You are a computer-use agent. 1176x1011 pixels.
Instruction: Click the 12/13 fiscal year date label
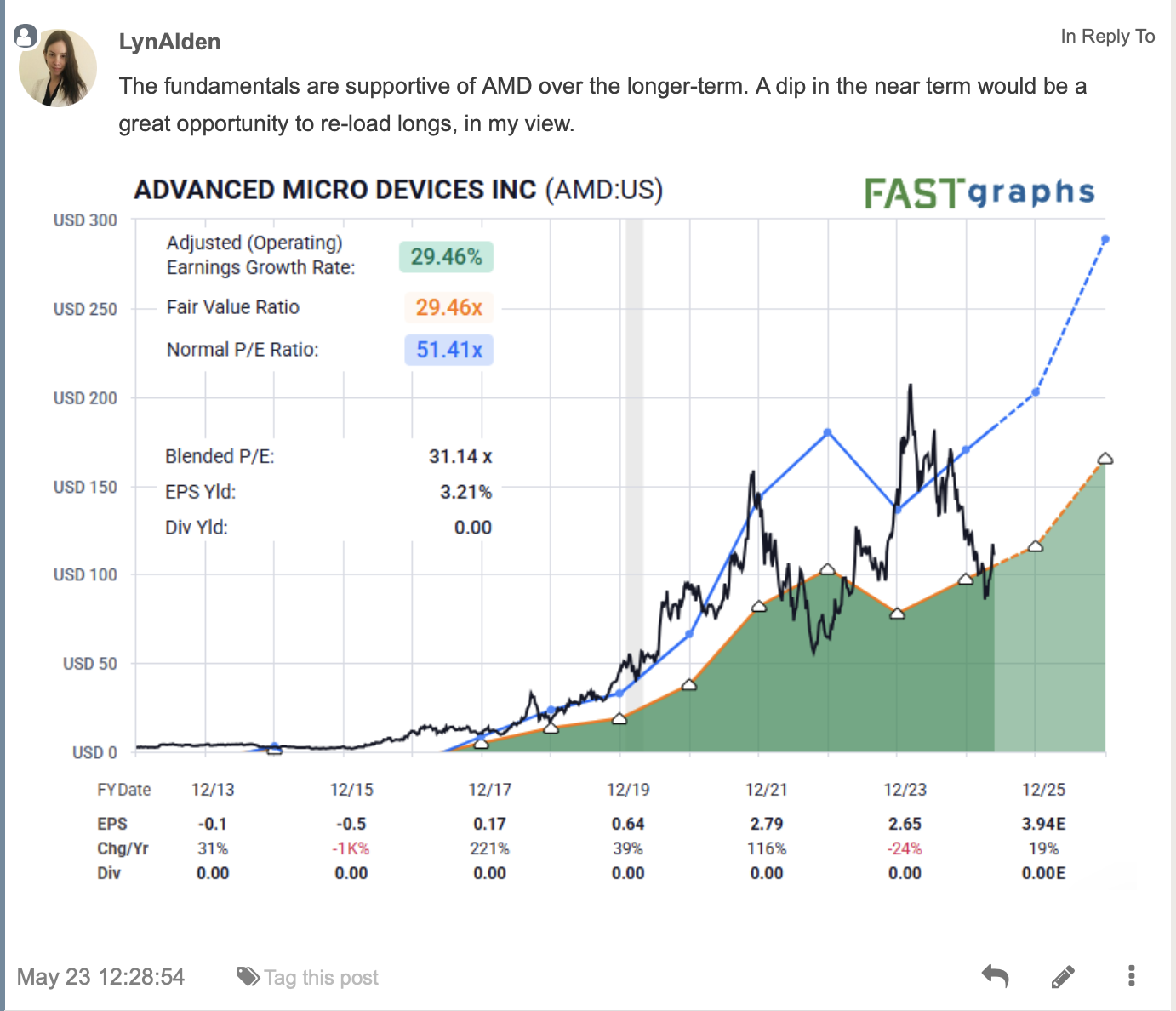213,790
